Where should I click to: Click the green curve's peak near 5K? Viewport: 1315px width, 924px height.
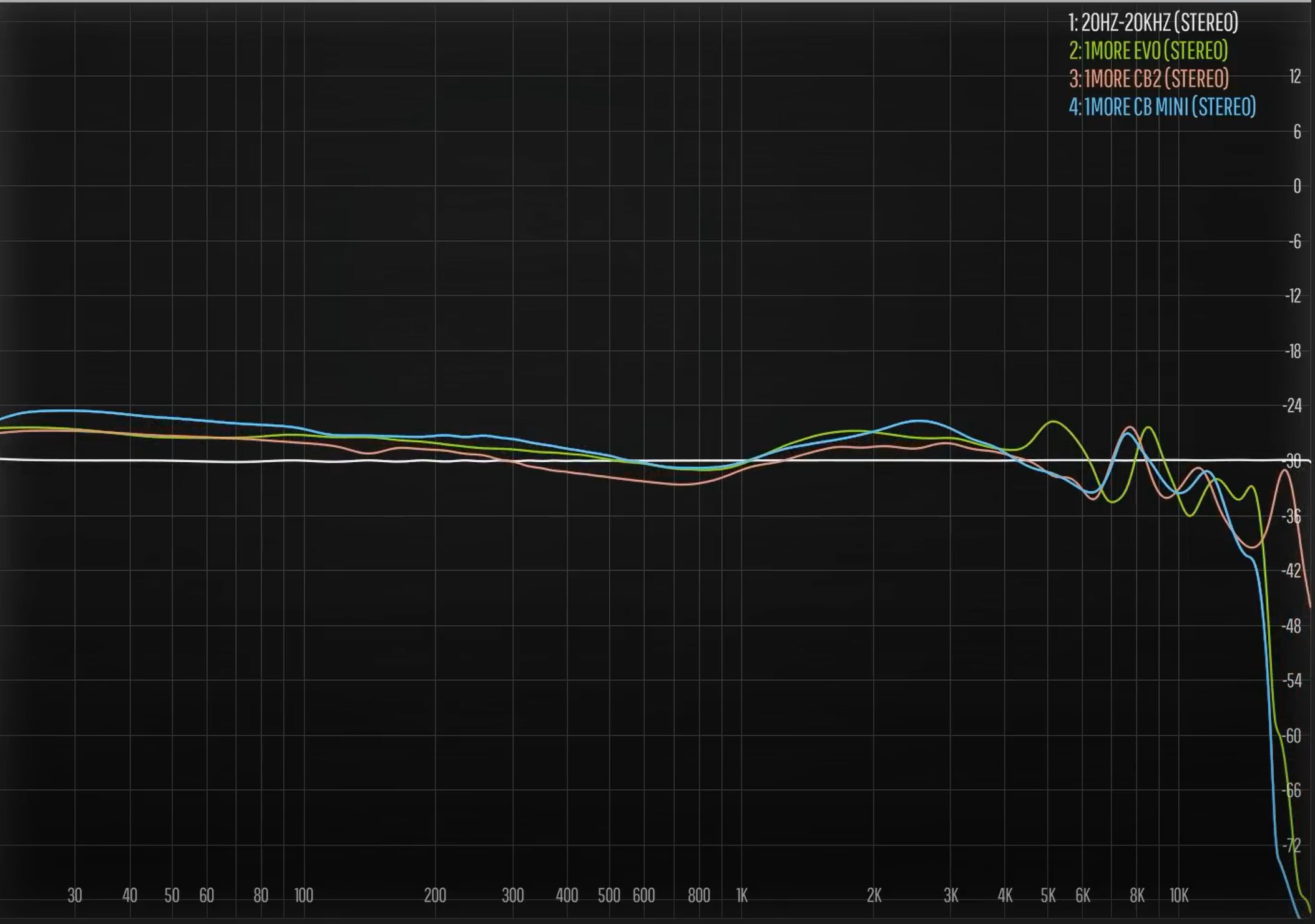click(x=1053, y=422)
